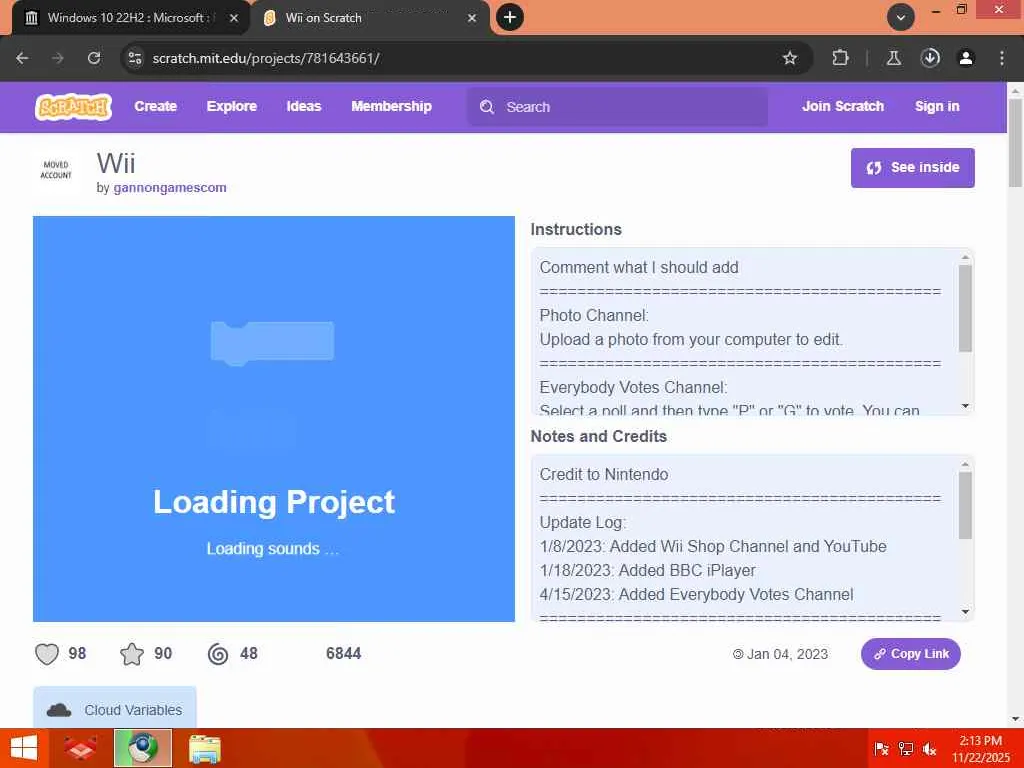This screenshot has height=768, width=1024.
Task: Open the Windows Start menu
Action: (24, 748)
